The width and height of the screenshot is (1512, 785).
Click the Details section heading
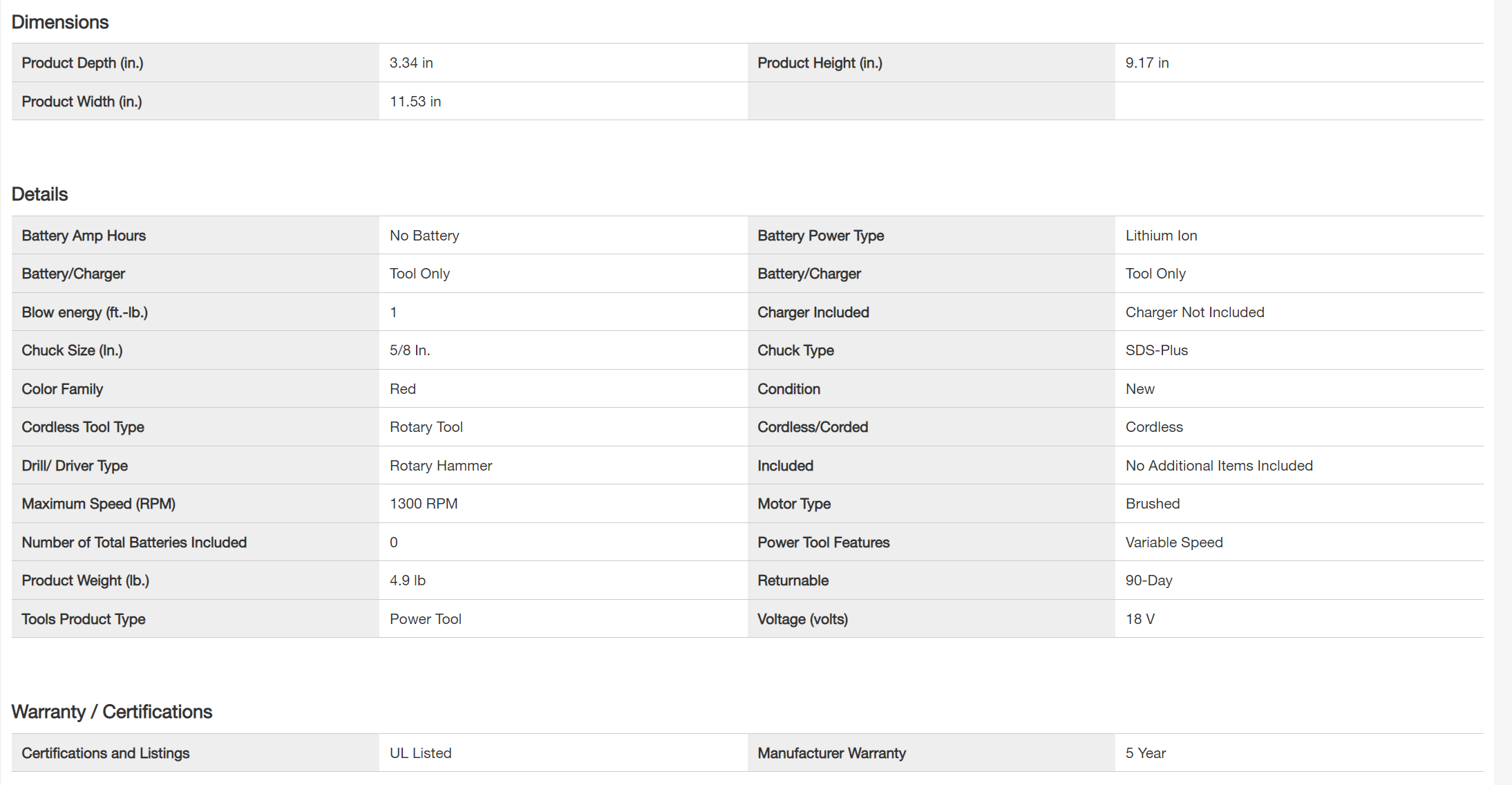[x=40, y=194]
